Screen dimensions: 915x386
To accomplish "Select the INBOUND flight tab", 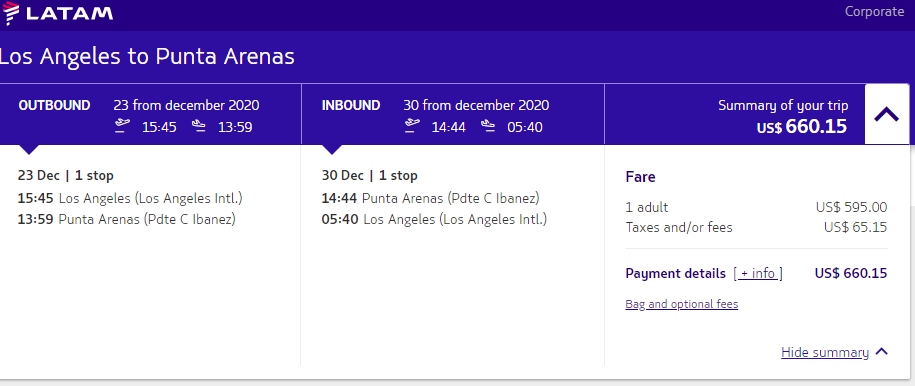I will [x=453, y=114].
